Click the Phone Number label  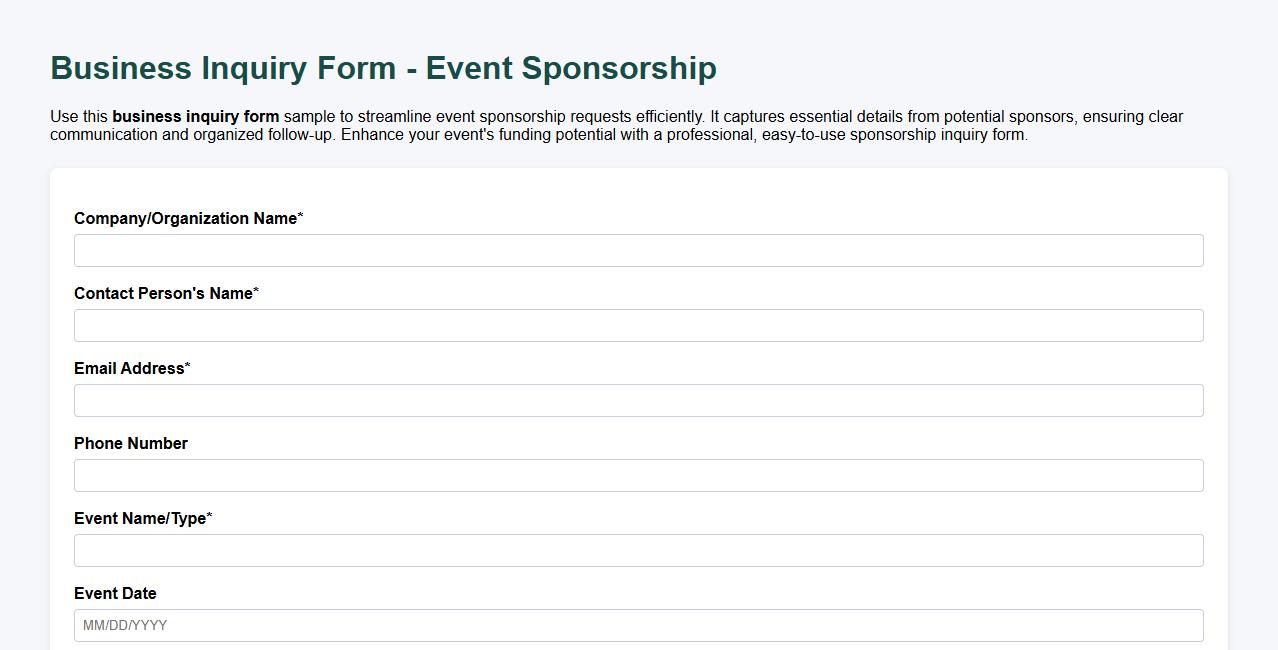coord(130,443)
